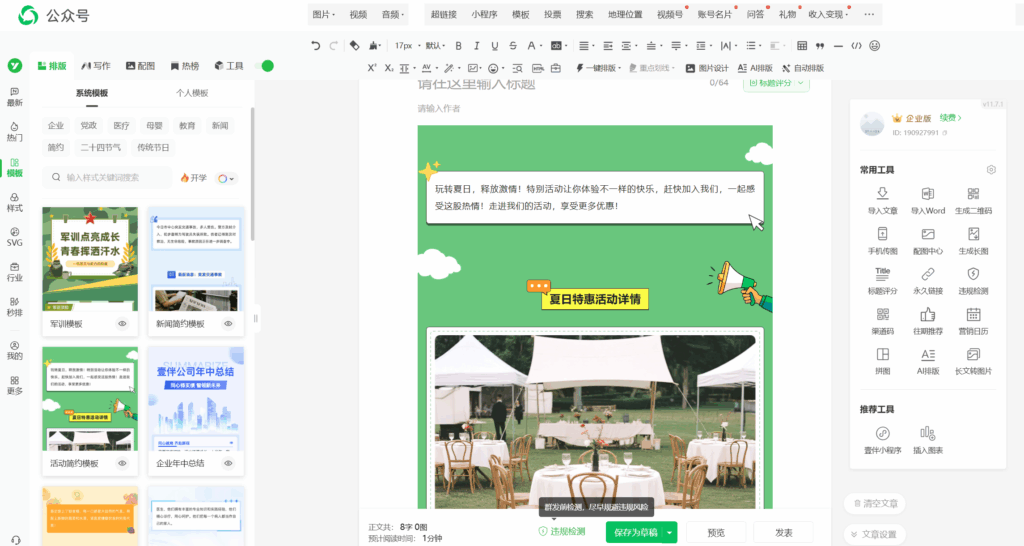Viewport: 1024px width, 546px height.
Task: Clear formatting with eraser icon
Action: (354, 46)
